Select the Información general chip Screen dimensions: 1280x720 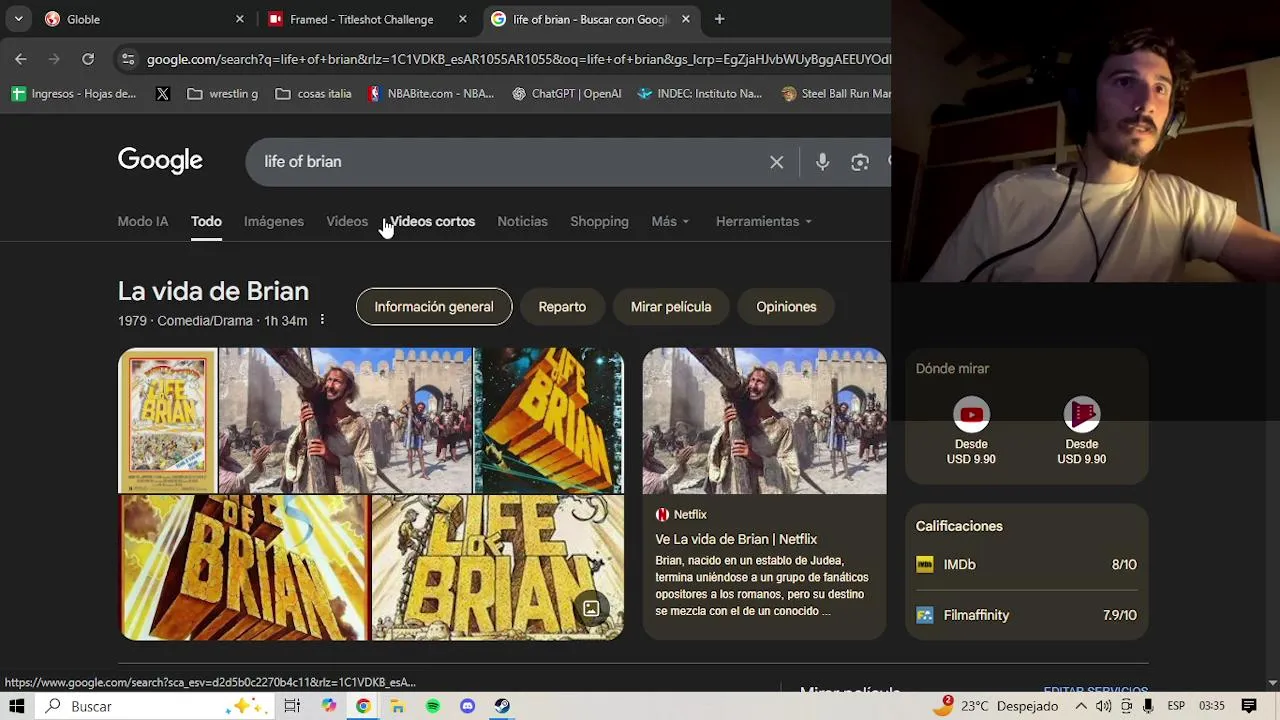click(434, 307)
